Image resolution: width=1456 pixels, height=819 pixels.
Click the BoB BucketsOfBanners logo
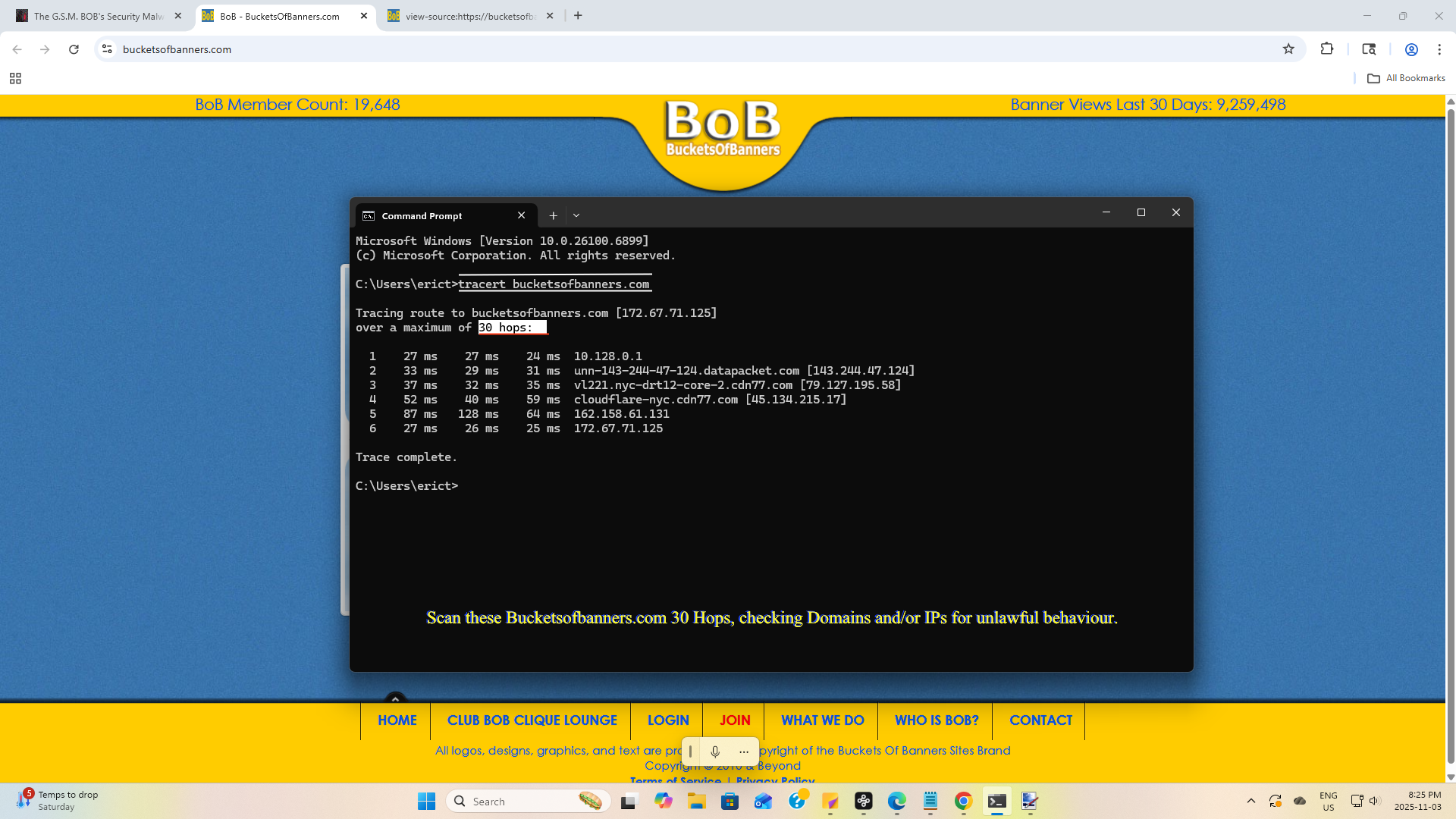point(723,129)
